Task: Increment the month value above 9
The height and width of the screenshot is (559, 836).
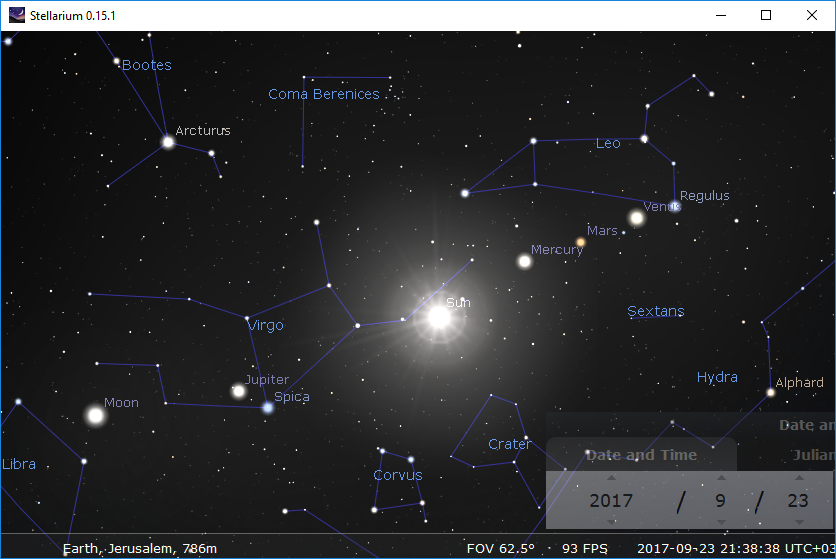Action: point(720,478)
